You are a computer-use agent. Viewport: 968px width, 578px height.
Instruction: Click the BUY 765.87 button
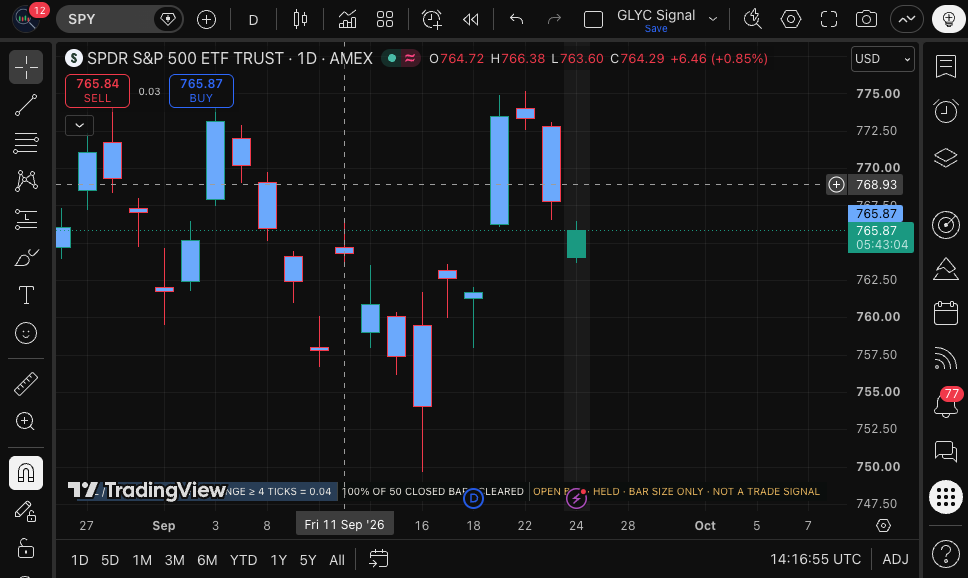(x=201, y=91)
